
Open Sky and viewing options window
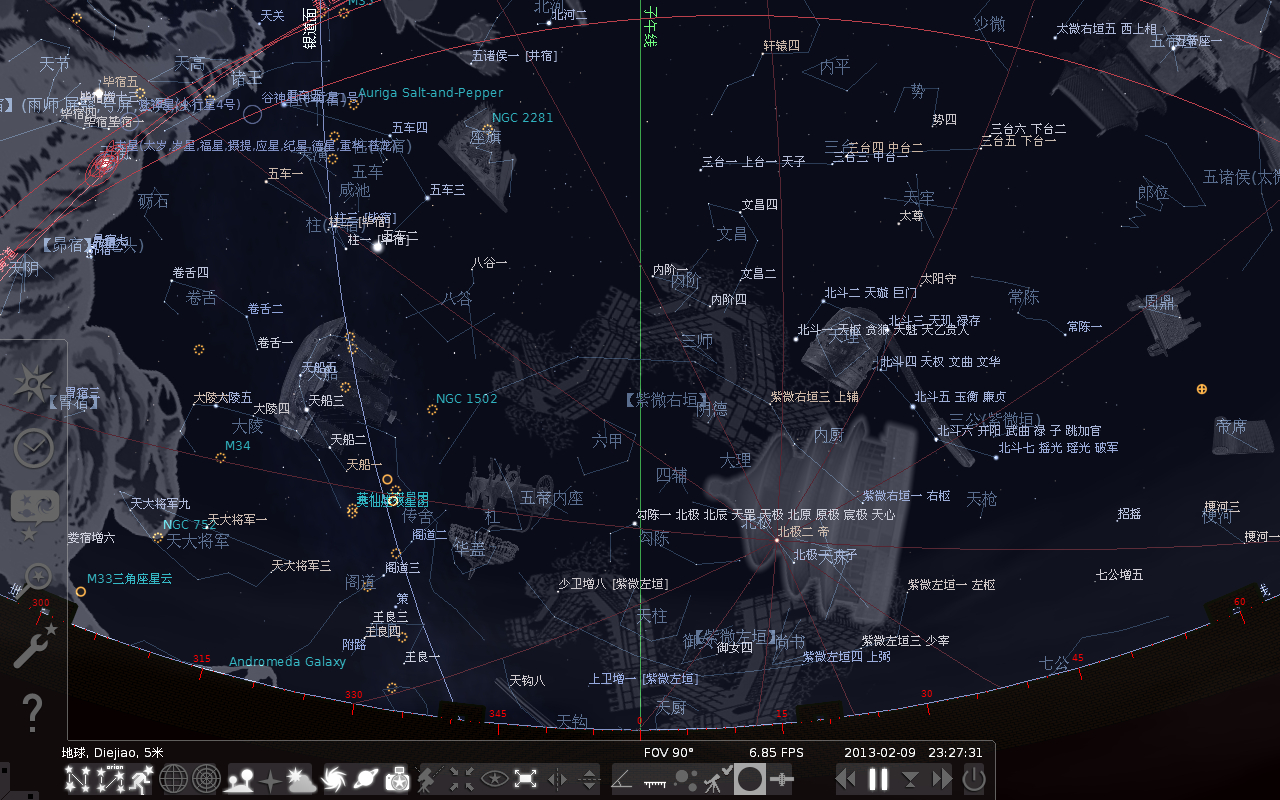tap(34, 512)
